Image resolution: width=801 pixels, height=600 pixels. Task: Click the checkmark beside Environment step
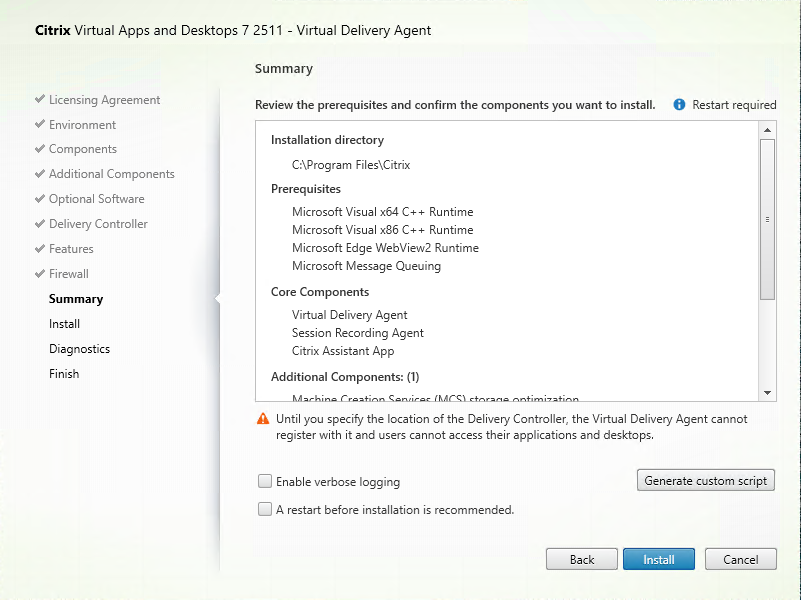39,125
